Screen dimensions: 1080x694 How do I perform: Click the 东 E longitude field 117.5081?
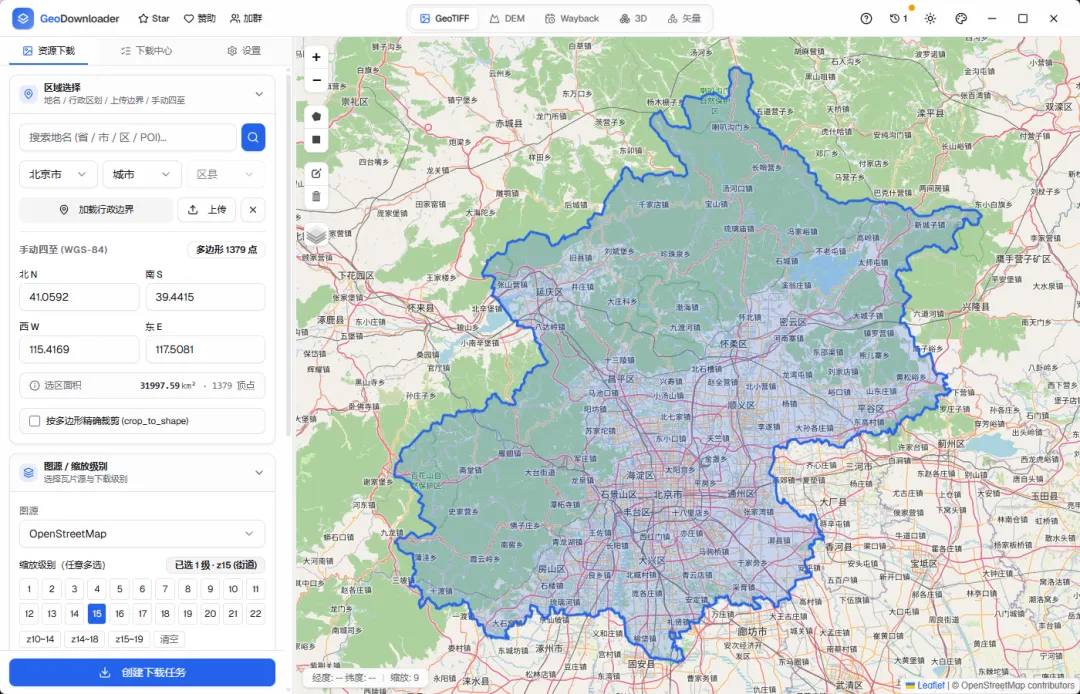click(205, 349)
